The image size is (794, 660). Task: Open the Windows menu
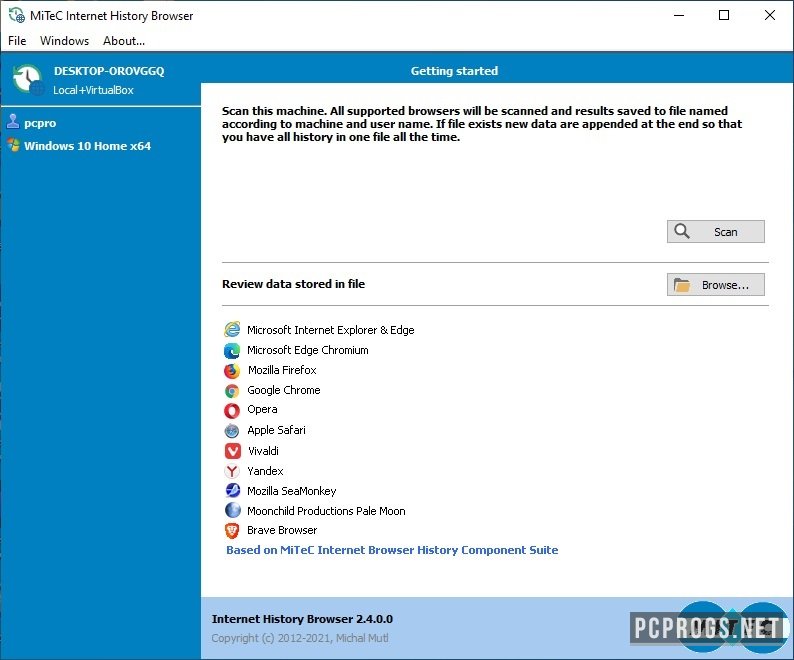tap(64, 41)
